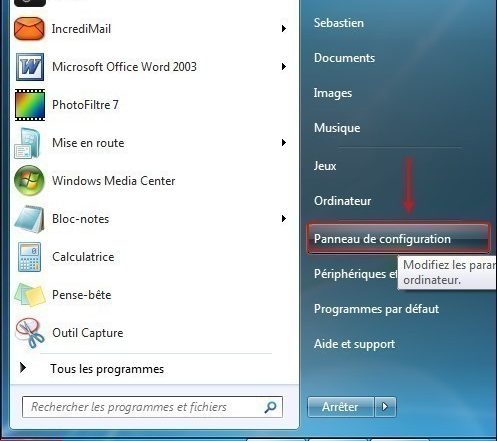Click the Mise en route icon

coord(28,143)
